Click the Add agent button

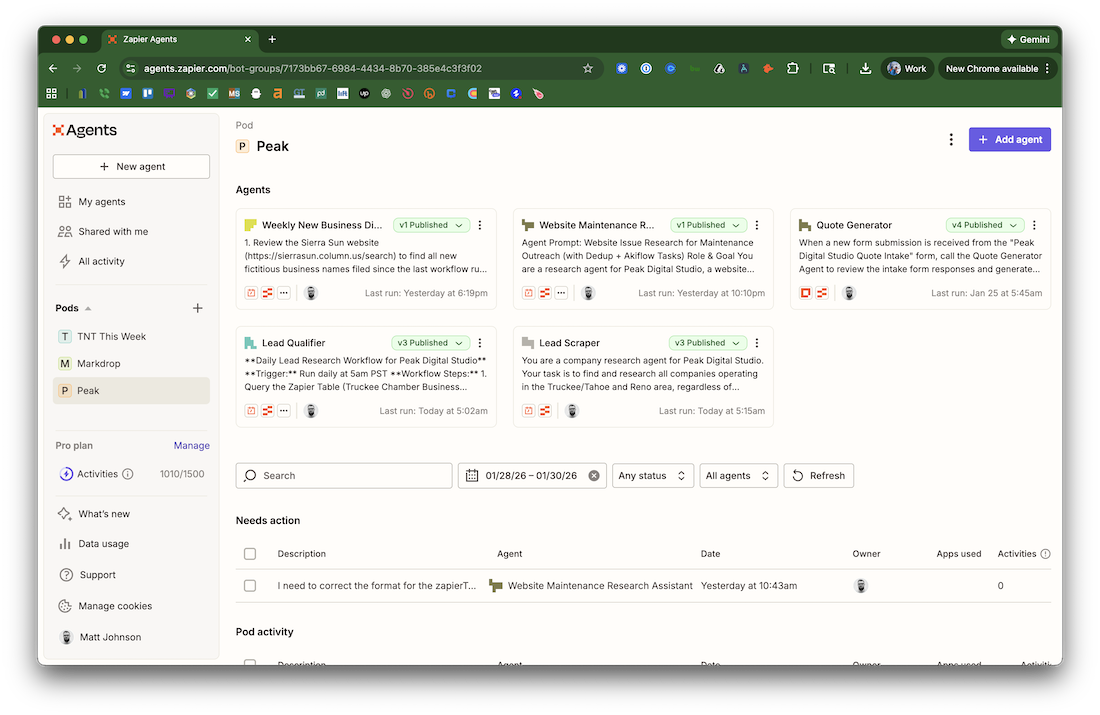pyautogui.click(x=1010, y=140)
